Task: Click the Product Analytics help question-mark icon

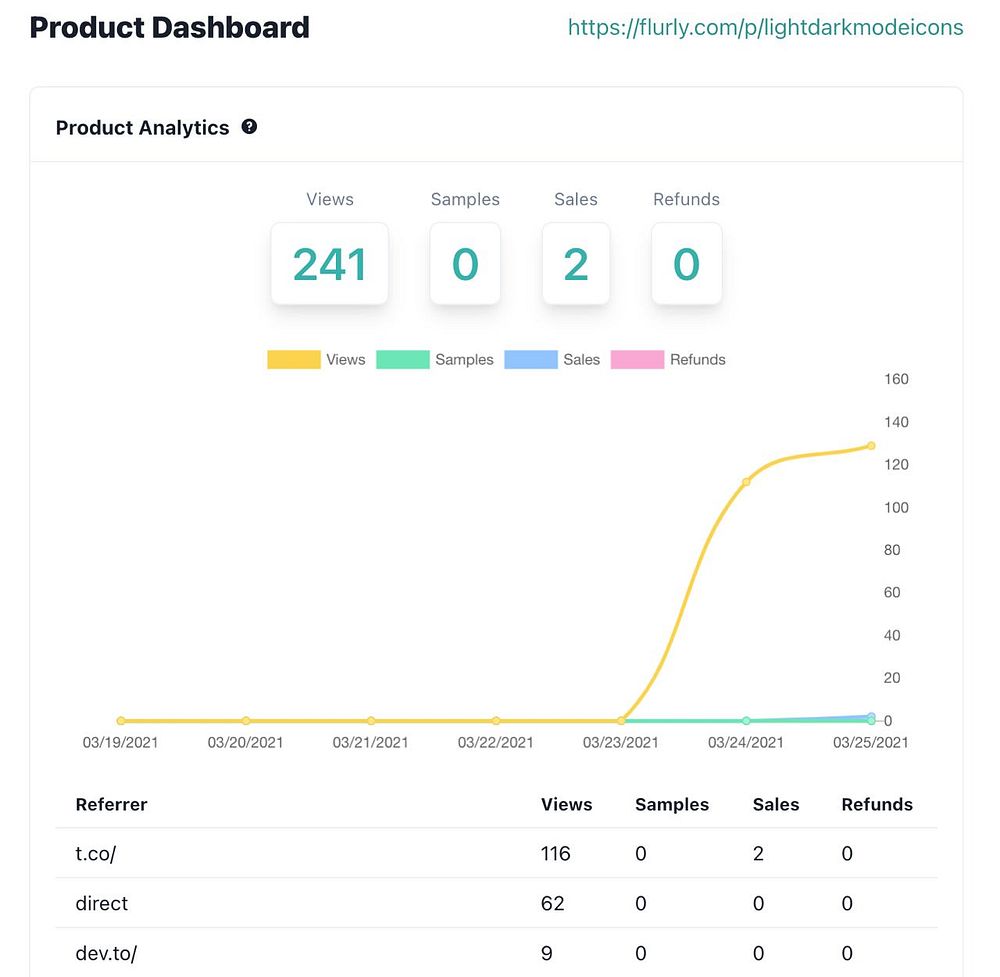Action: (x=249, y=127)
